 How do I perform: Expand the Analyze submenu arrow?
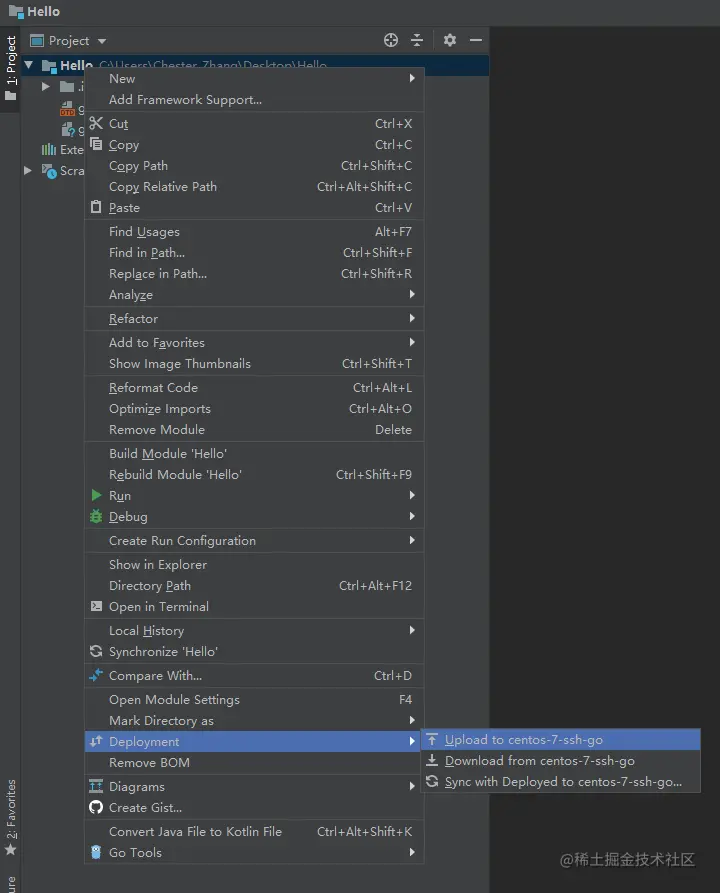[x=412, y=294]
